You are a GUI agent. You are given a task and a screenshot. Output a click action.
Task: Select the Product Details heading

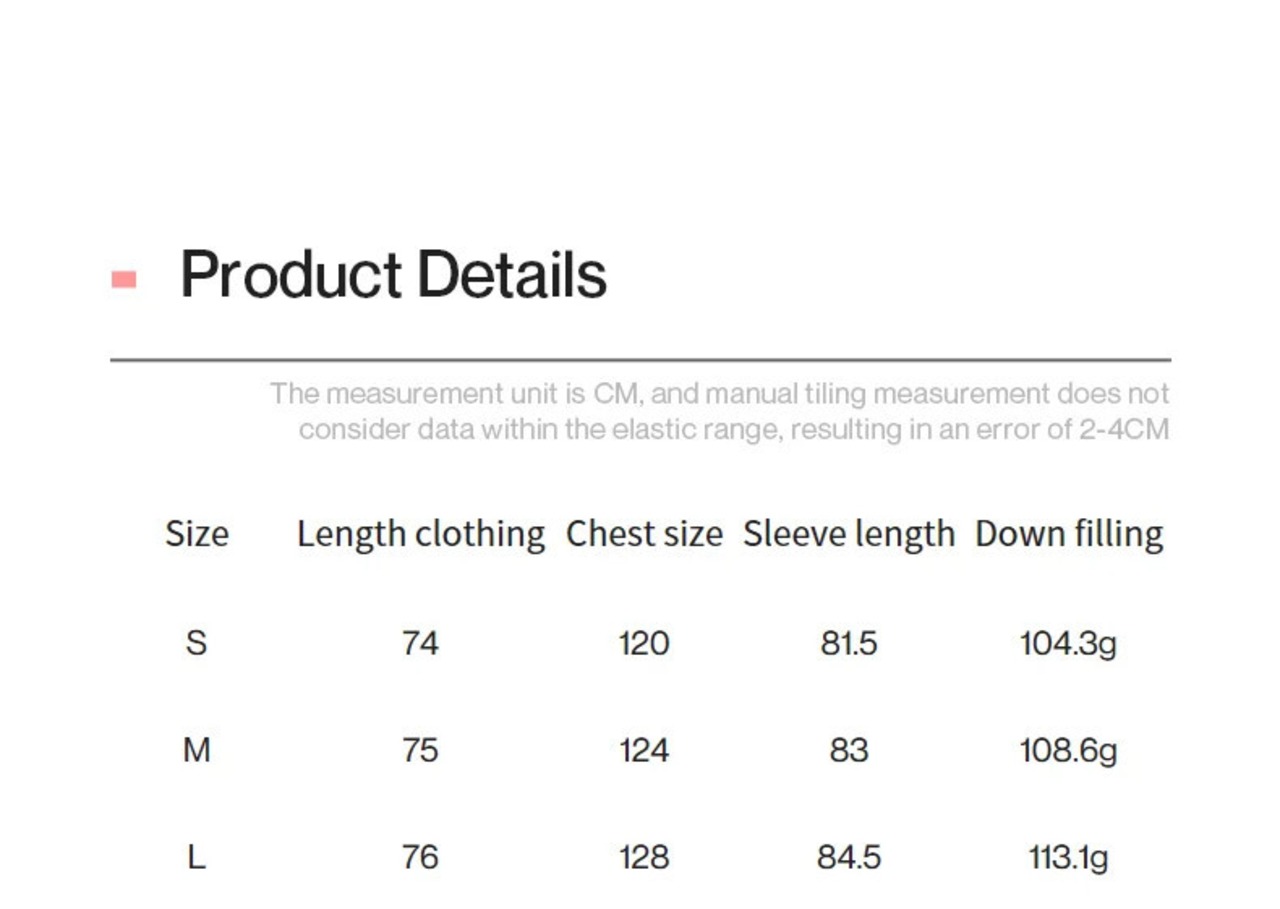coord(393,275)
